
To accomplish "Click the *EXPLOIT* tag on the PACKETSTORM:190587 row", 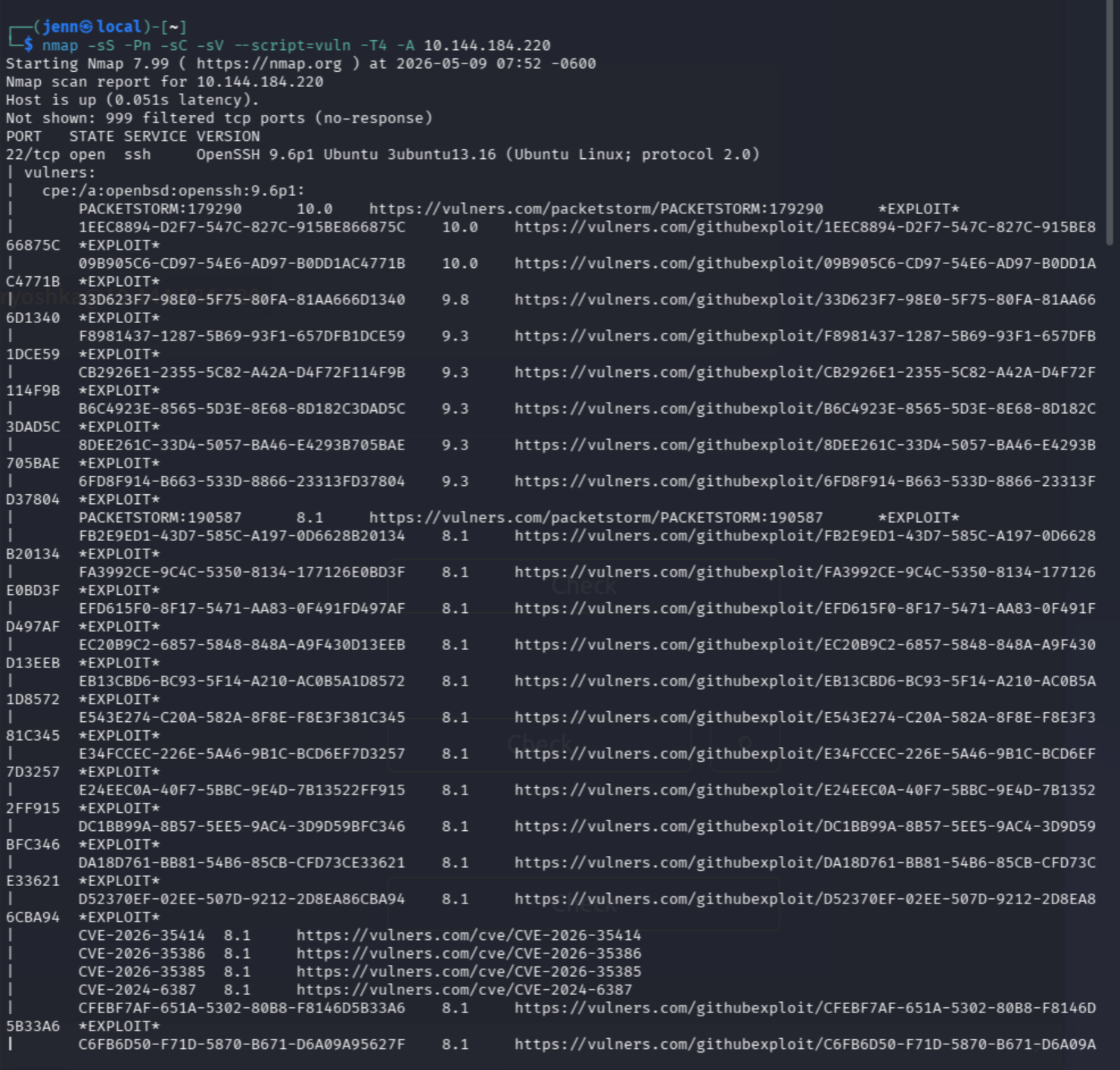I will [919, 518].
